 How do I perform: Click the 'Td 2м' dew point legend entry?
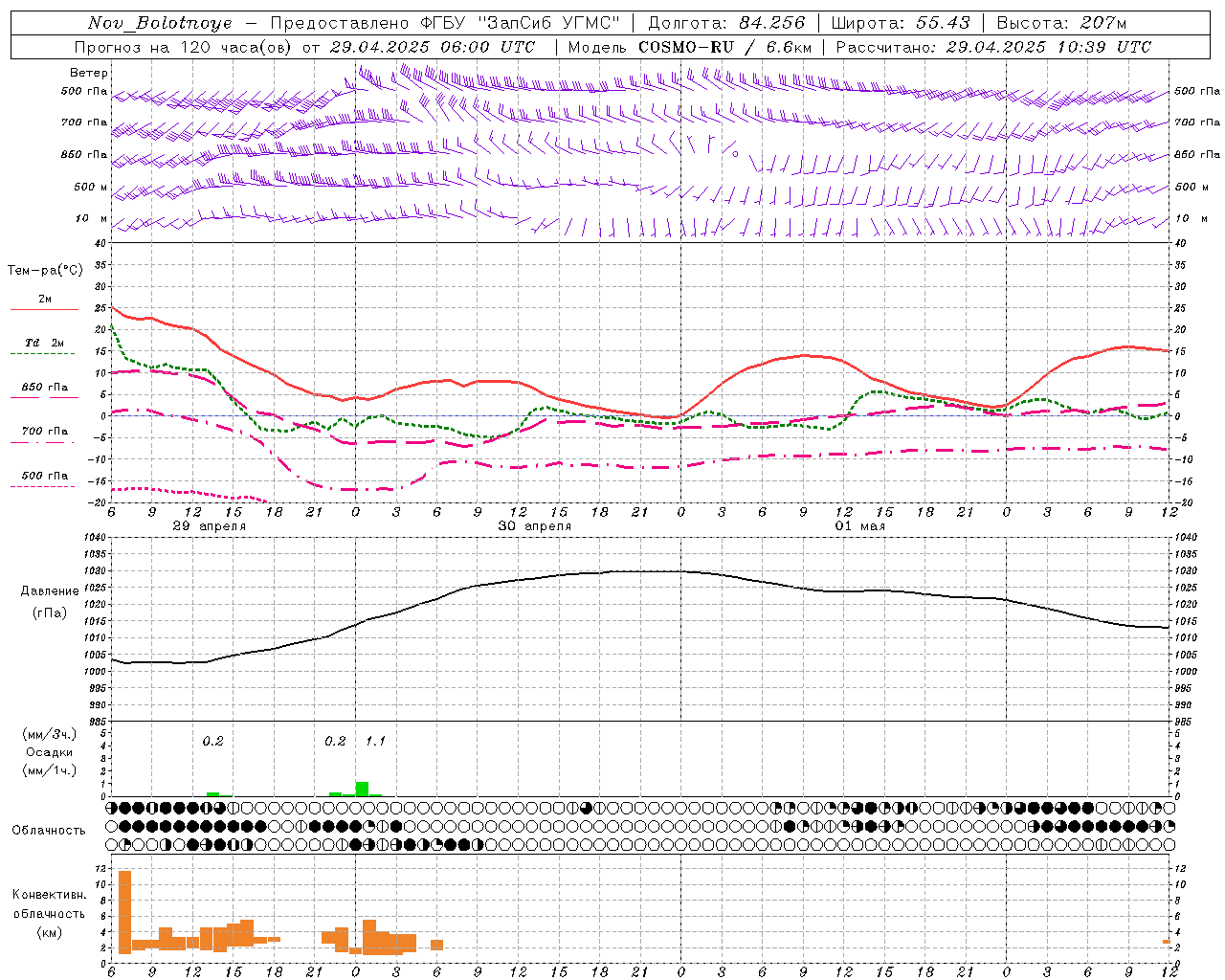tap(44, 343)
